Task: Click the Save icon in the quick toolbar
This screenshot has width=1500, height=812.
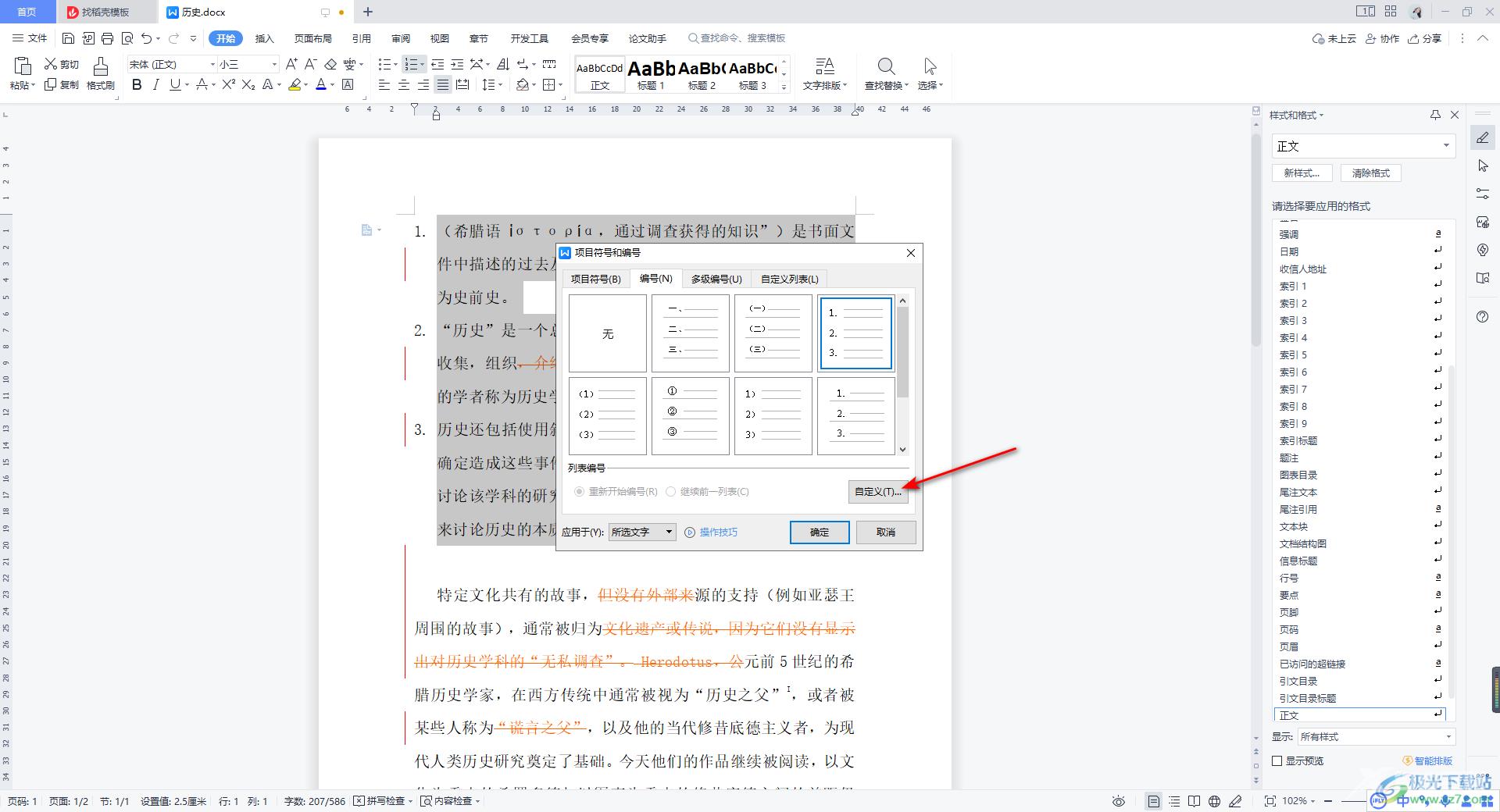Action: (x=68, y=38)
